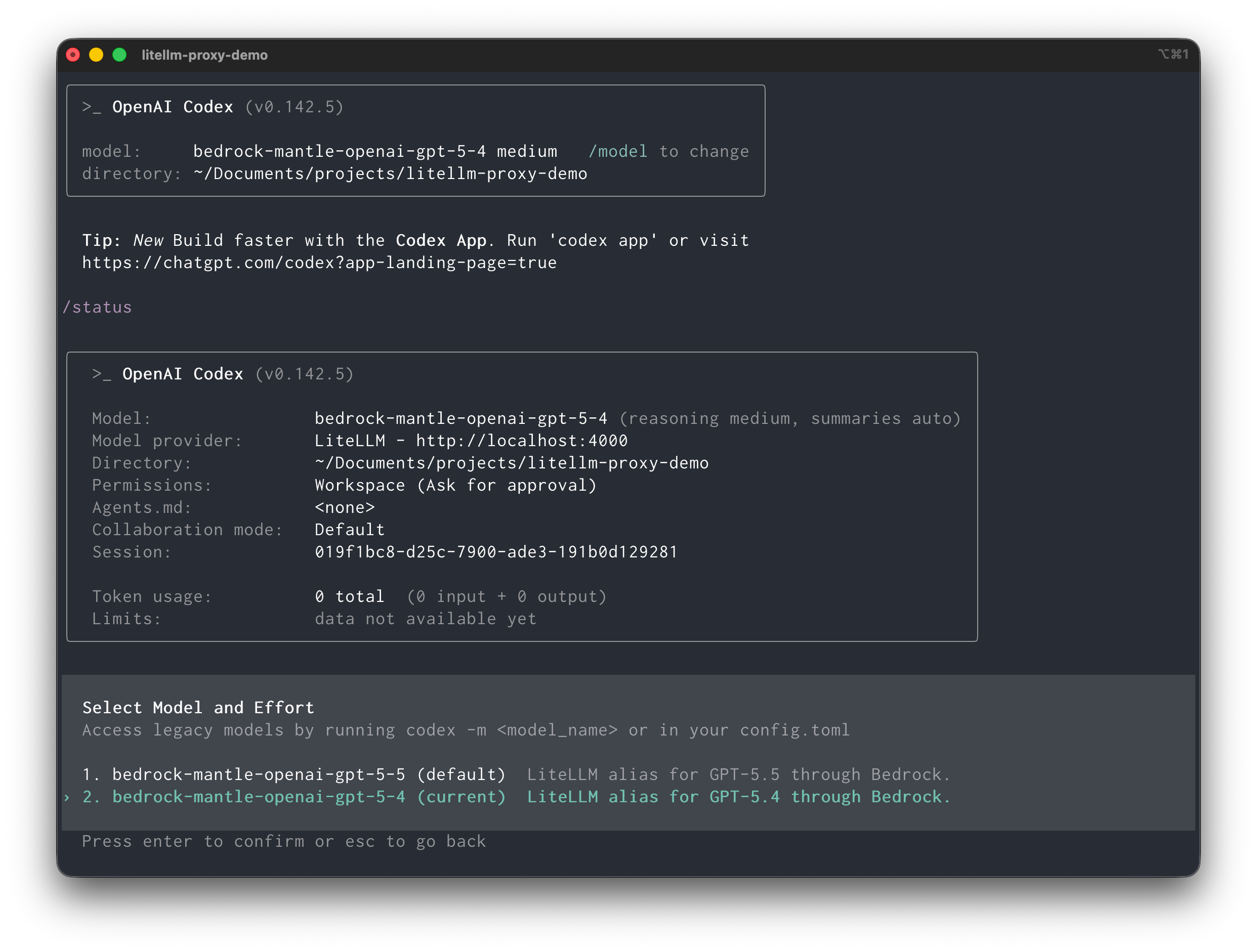Screen dimensions: 1257x952
Task: Click the litellm-proxy-demo window title
Action: (204, 55)
